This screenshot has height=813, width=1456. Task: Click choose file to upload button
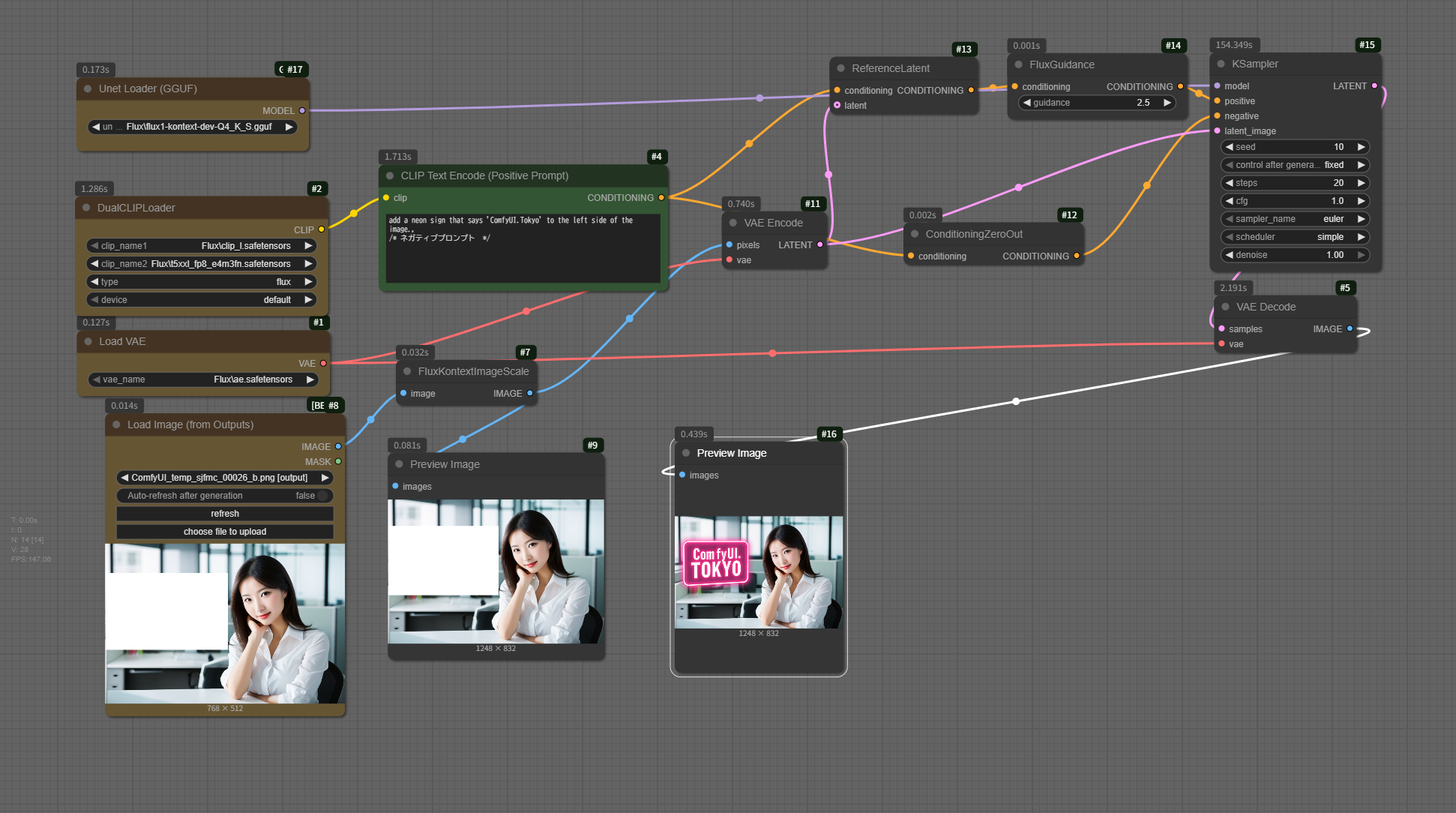[225, 532]
